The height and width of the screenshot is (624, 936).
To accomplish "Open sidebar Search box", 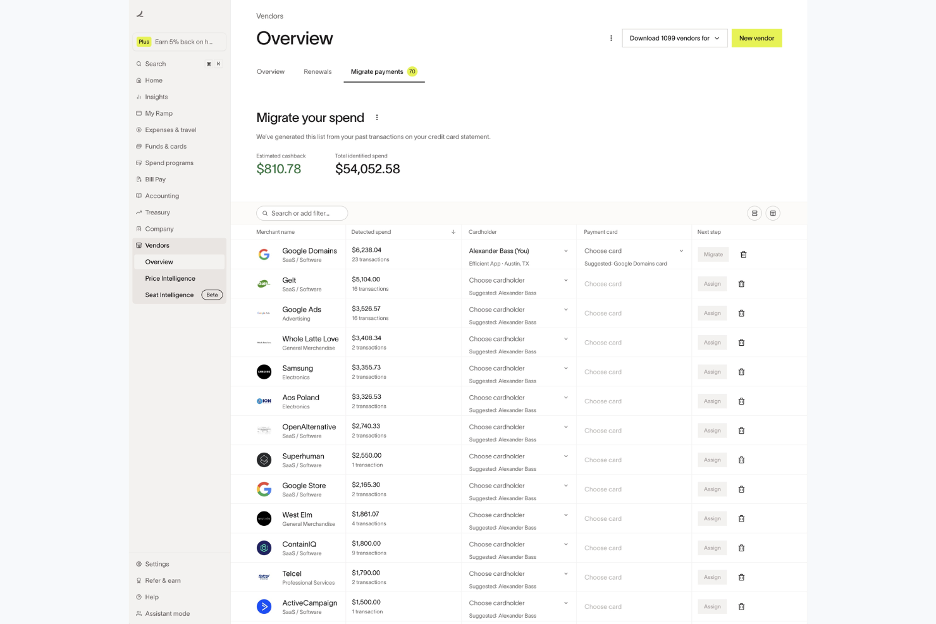I will pyautogui.click(x=179, y=63).
